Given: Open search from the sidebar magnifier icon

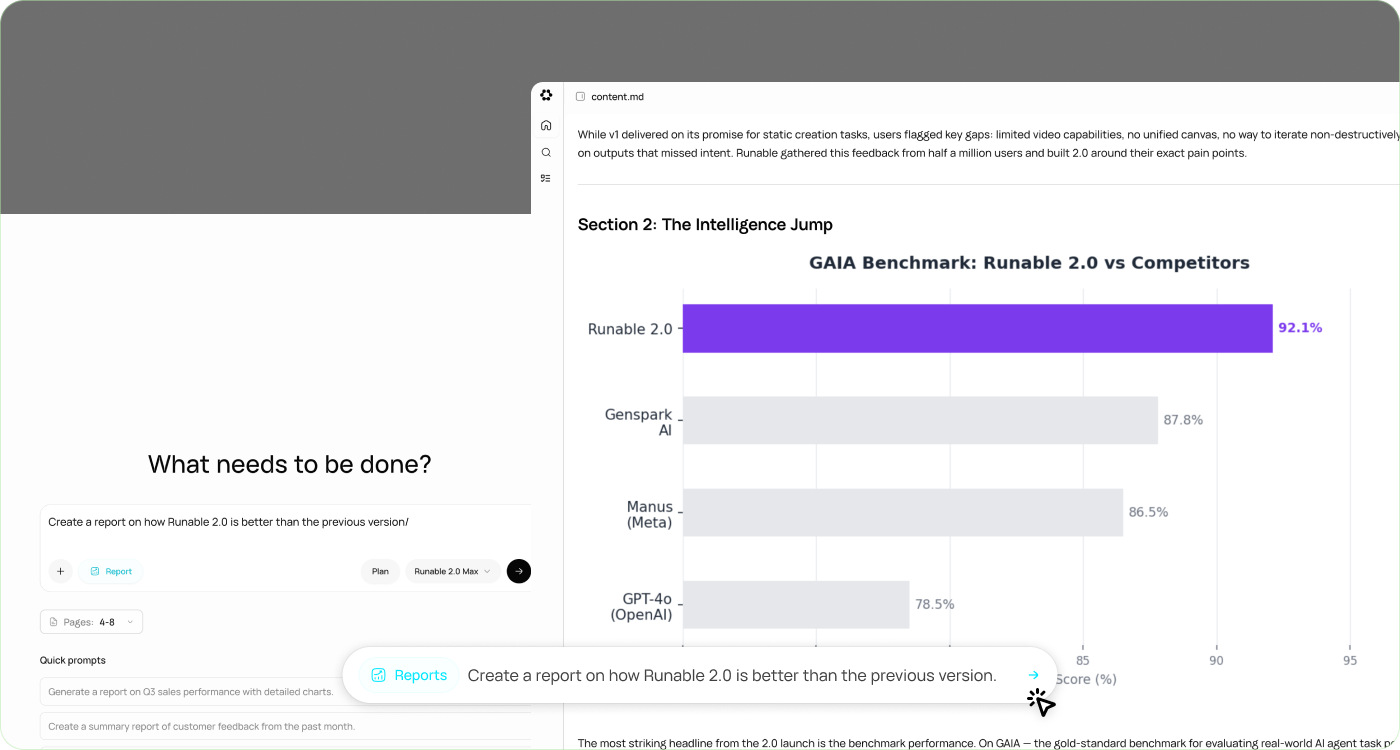Looking at the screenshot, I should tap(546, 152).
